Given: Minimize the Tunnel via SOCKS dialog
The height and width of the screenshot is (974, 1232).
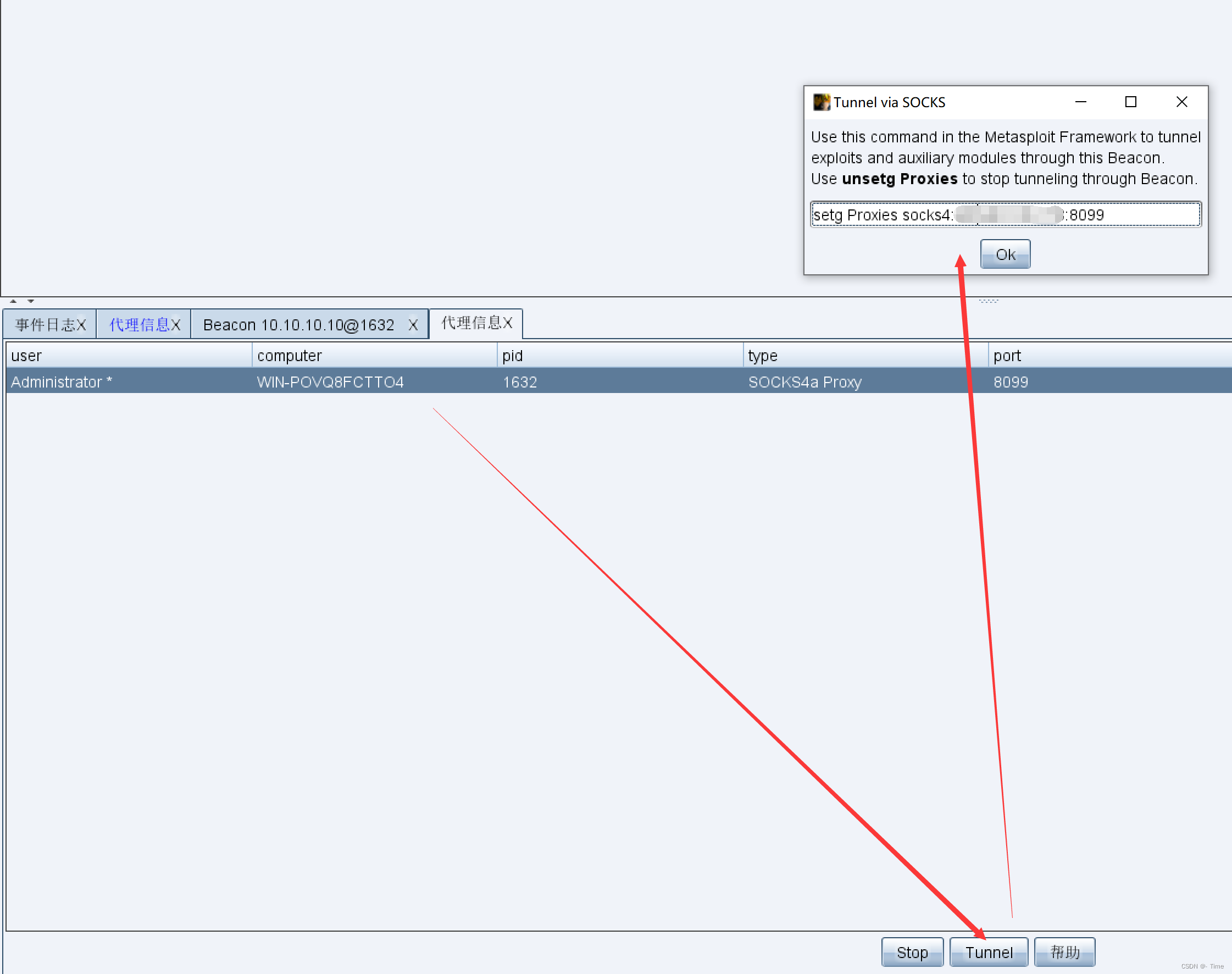Looking at the screenshot, I should [x=1080, y=102].
